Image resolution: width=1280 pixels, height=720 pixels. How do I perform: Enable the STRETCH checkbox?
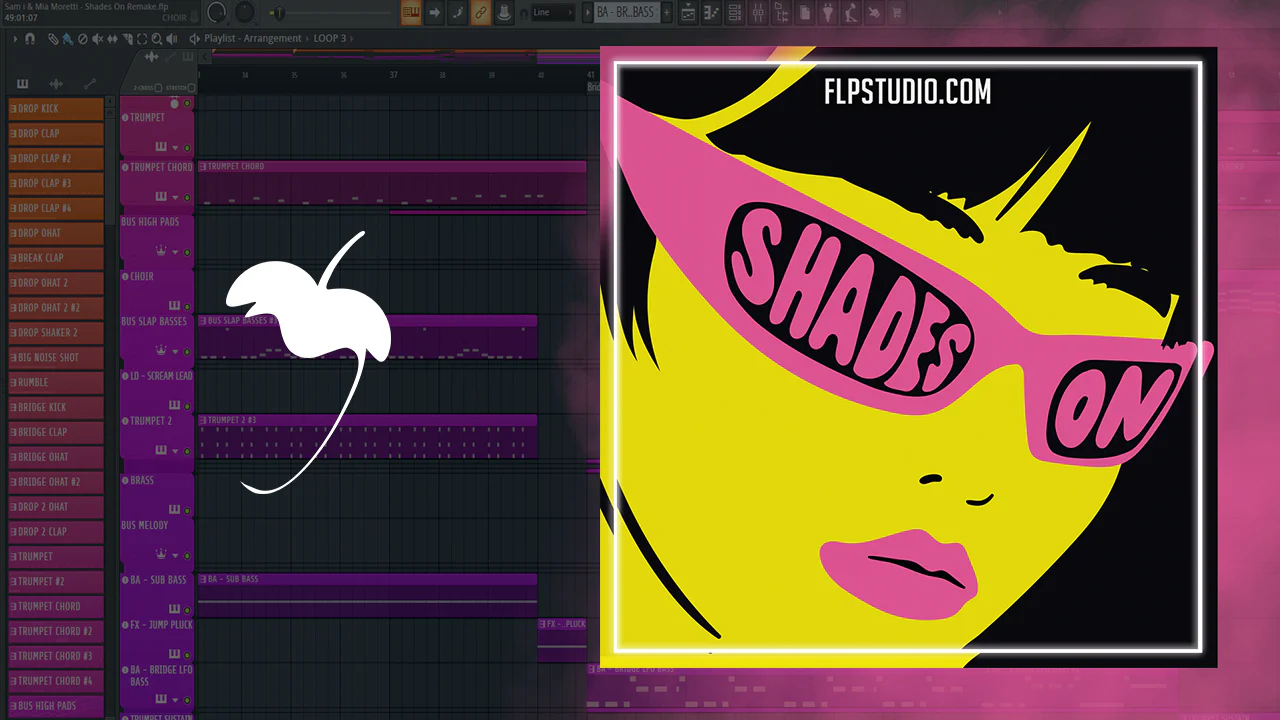[x=191, y=88]
